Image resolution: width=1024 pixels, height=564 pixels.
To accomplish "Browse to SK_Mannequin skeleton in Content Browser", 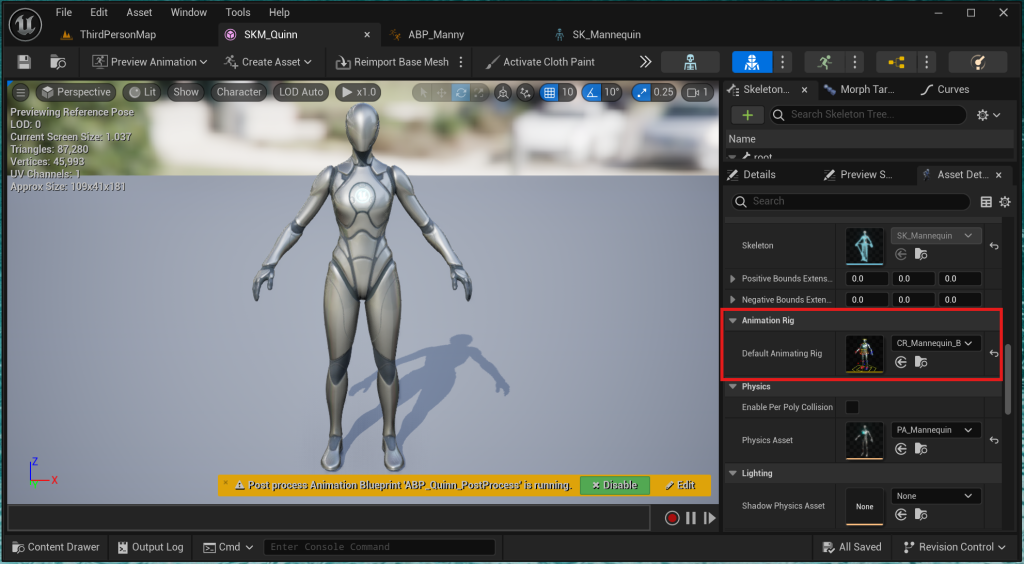I will tap(921, 254).
